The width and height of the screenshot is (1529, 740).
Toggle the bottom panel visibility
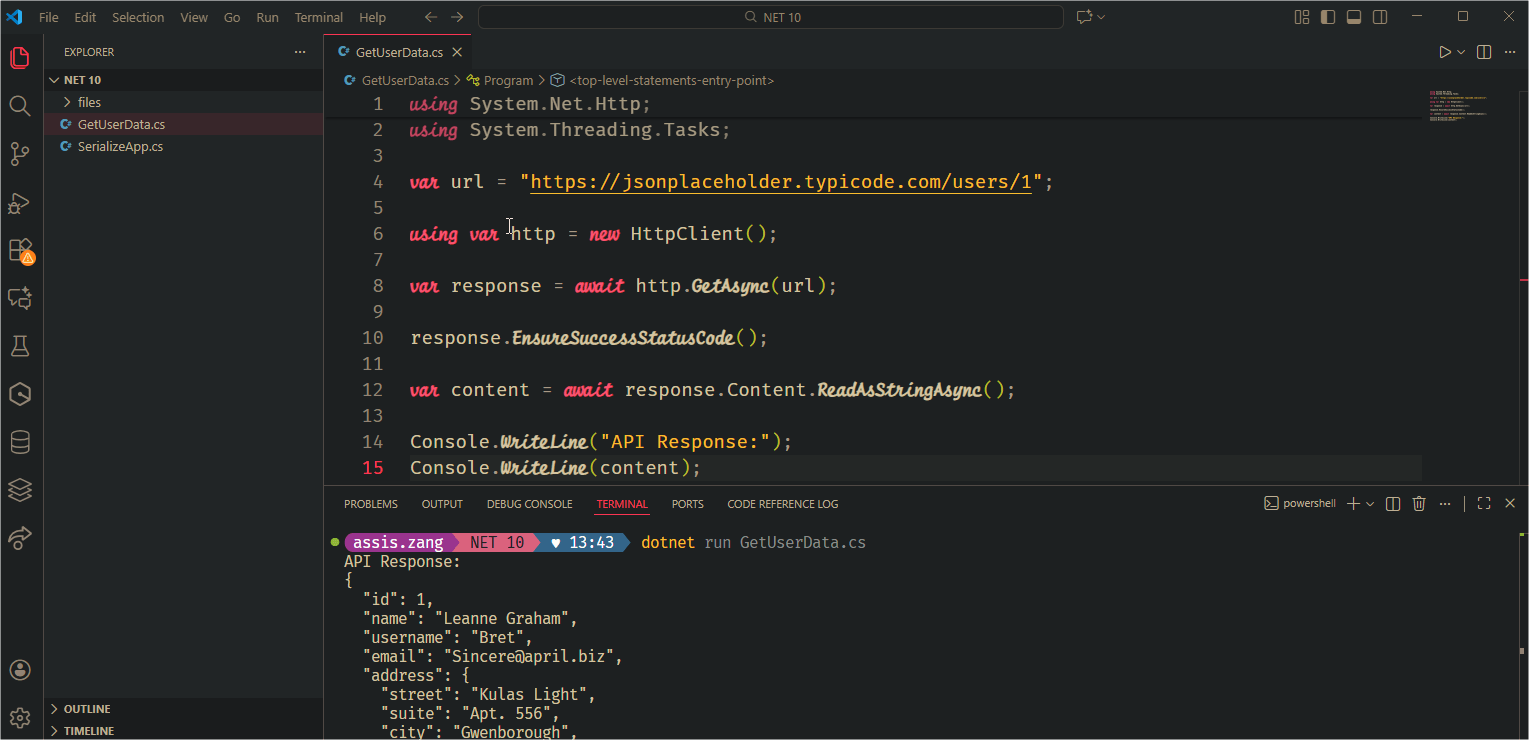click(1353, 17)
